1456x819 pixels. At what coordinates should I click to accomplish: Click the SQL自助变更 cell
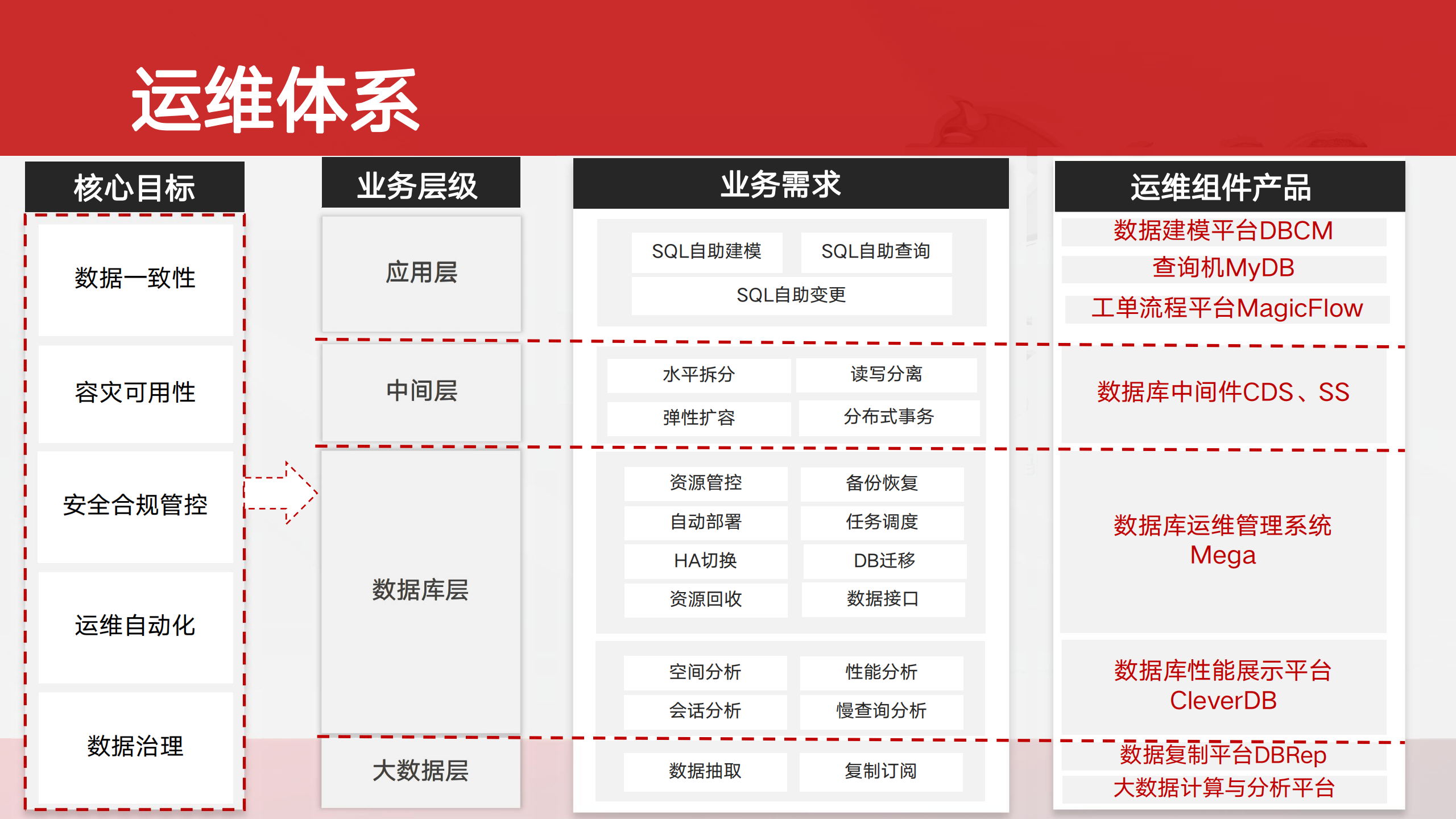(x=792, y=296)
